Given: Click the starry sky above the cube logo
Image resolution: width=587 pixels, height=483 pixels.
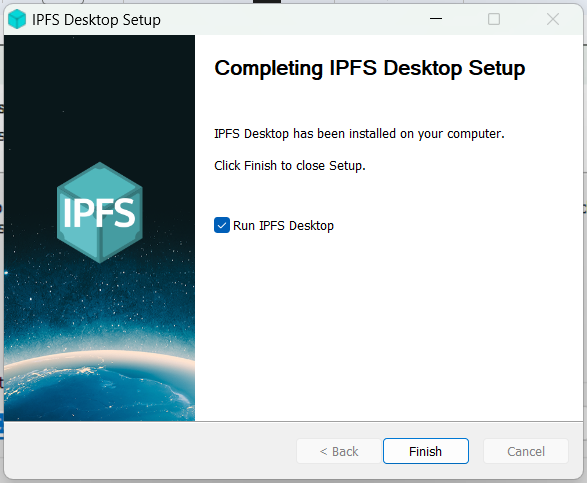Looking at the screenshot, I should point(100,97).
